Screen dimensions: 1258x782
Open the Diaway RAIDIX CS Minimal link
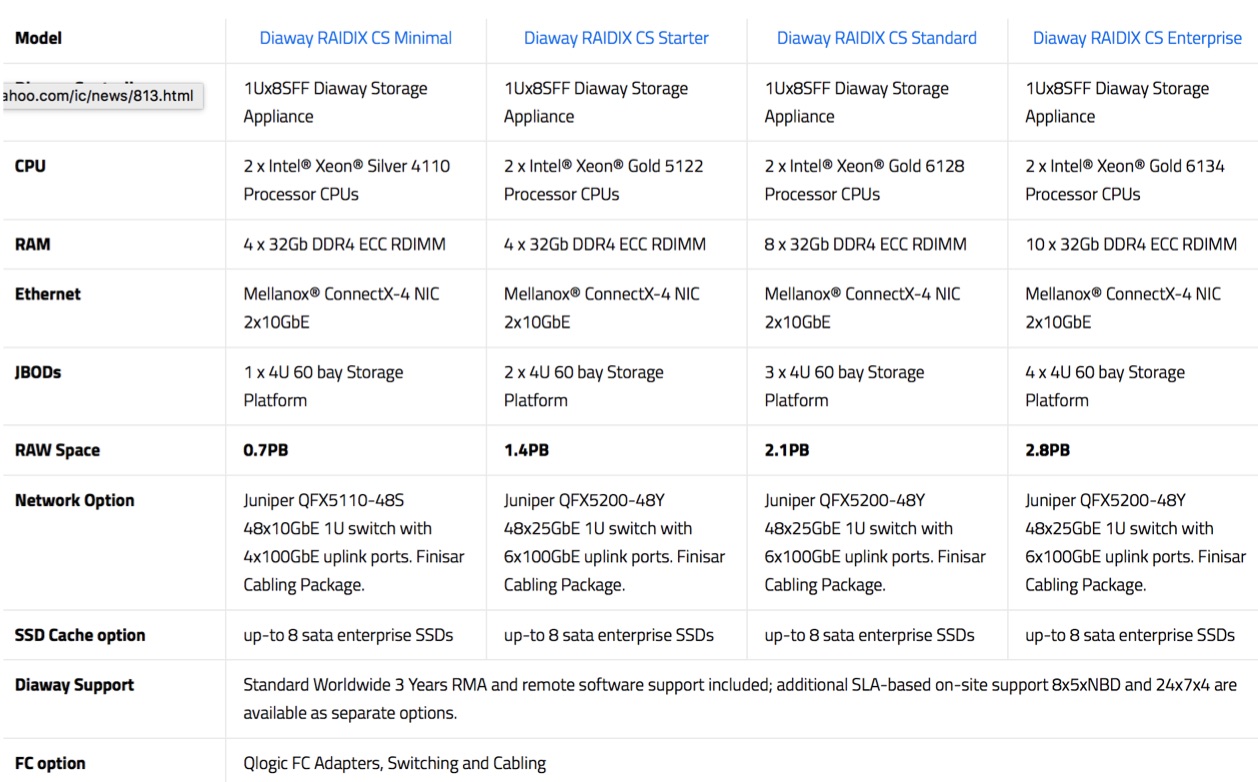coord(355,38)
